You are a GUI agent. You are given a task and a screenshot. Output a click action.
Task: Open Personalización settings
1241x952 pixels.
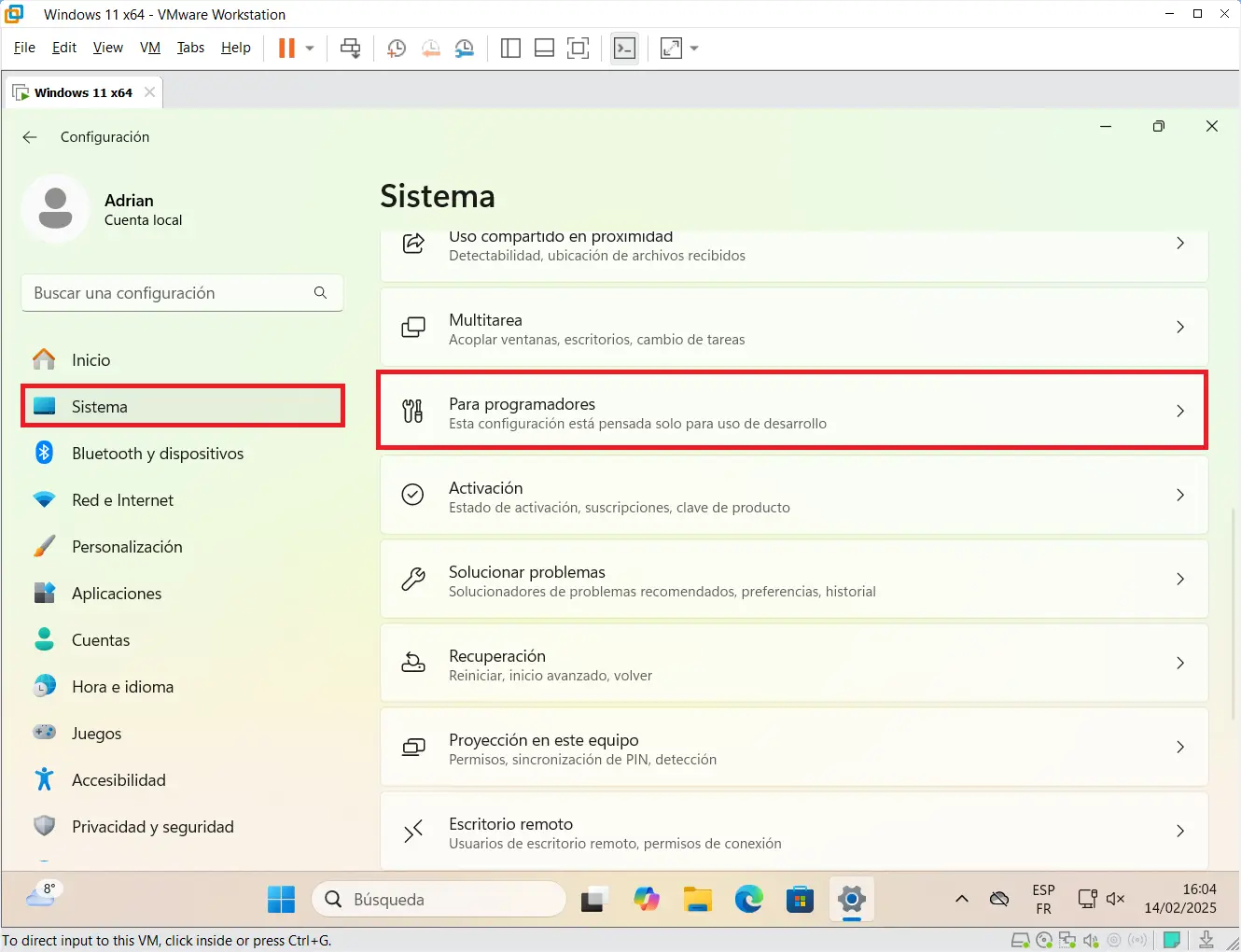183,547
